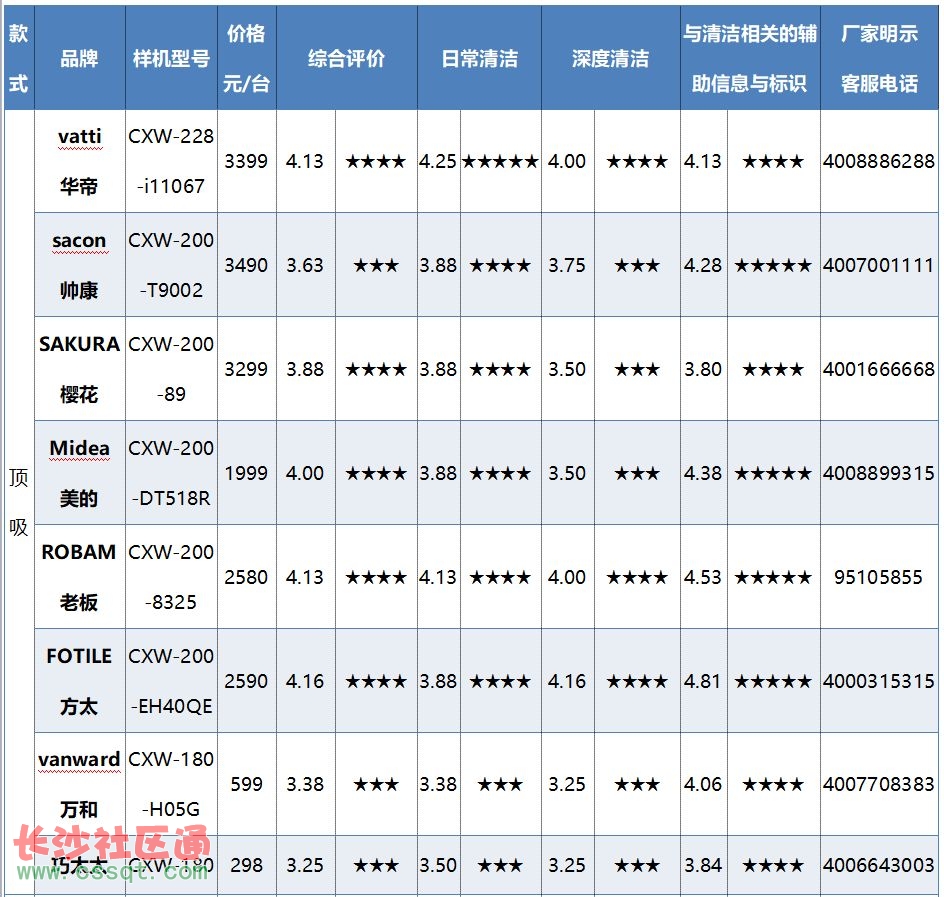Image resolution: width=944 pixels, height=897 pixels.
Task: Click sacon deep cleaning score 3.75
Action: [567, 265]
